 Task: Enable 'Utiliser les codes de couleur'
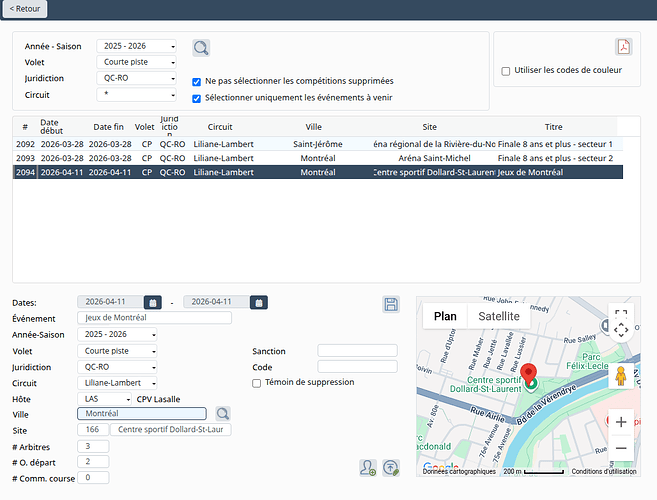[x=506, y=71]
